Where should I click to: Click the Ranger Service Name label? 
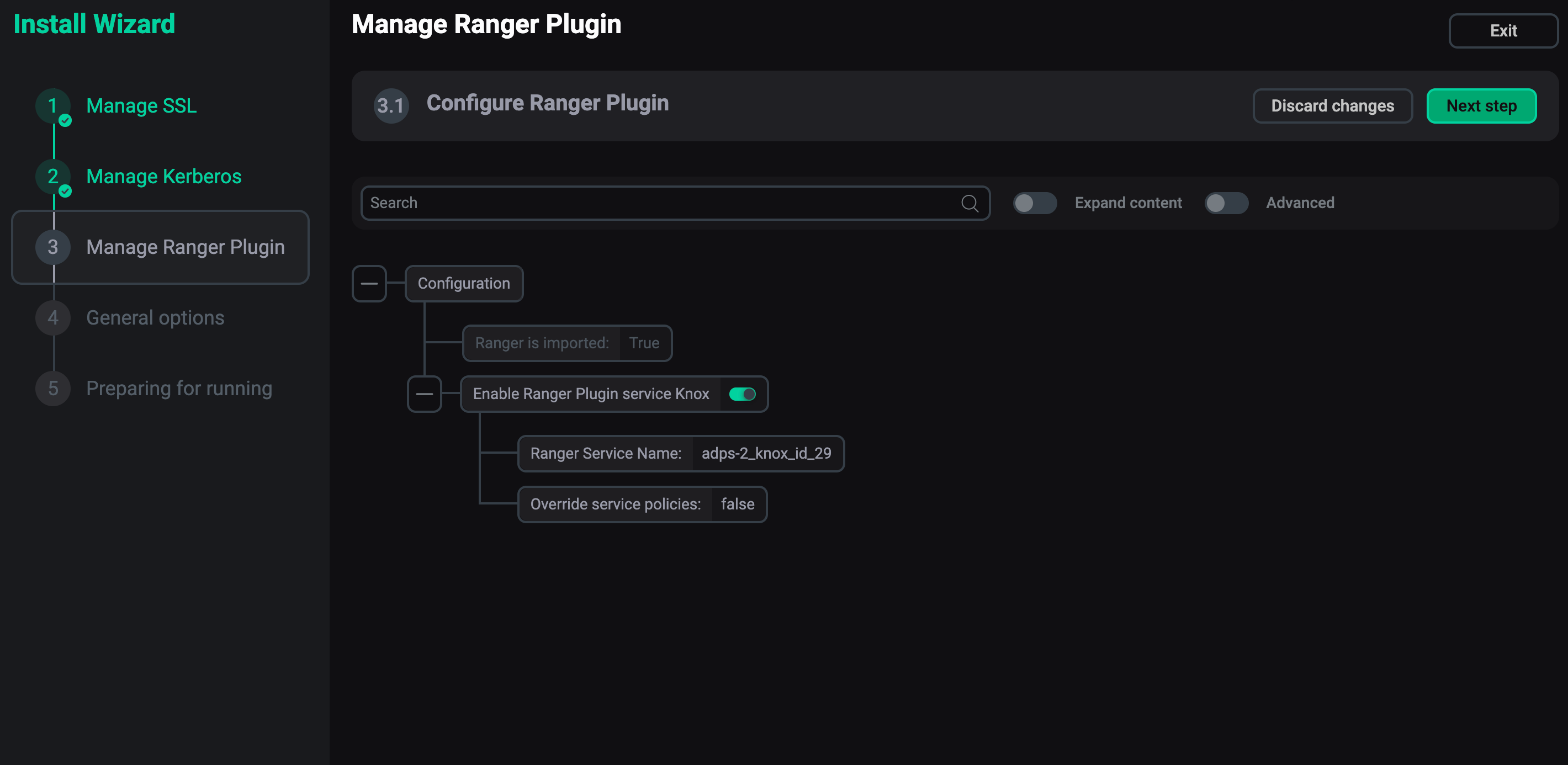[x=606, y=453]
